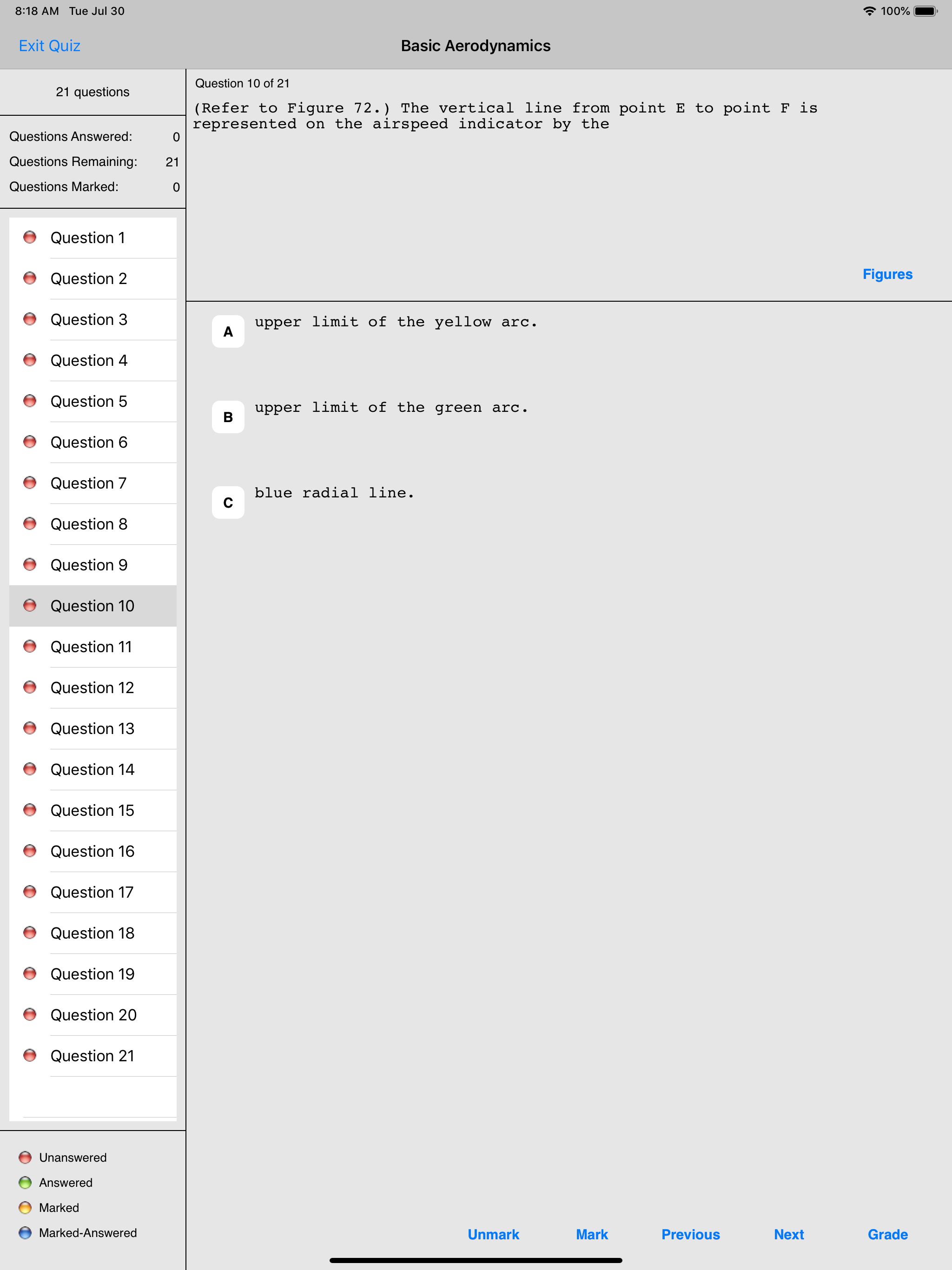Jump to Question 3 in the list
This screenshot has width=952, height=1270.
click(89, 319)
